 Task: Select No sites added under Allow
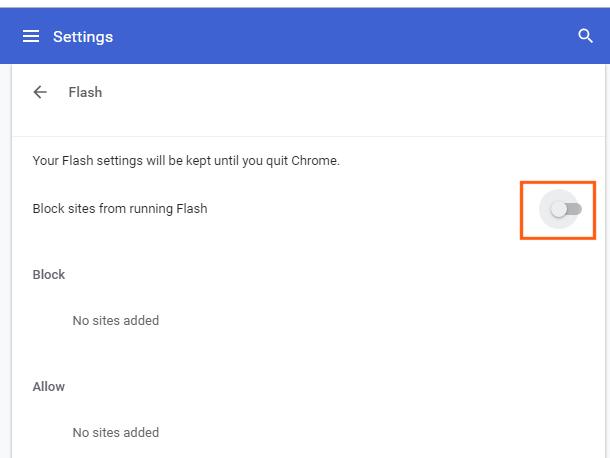116,433
